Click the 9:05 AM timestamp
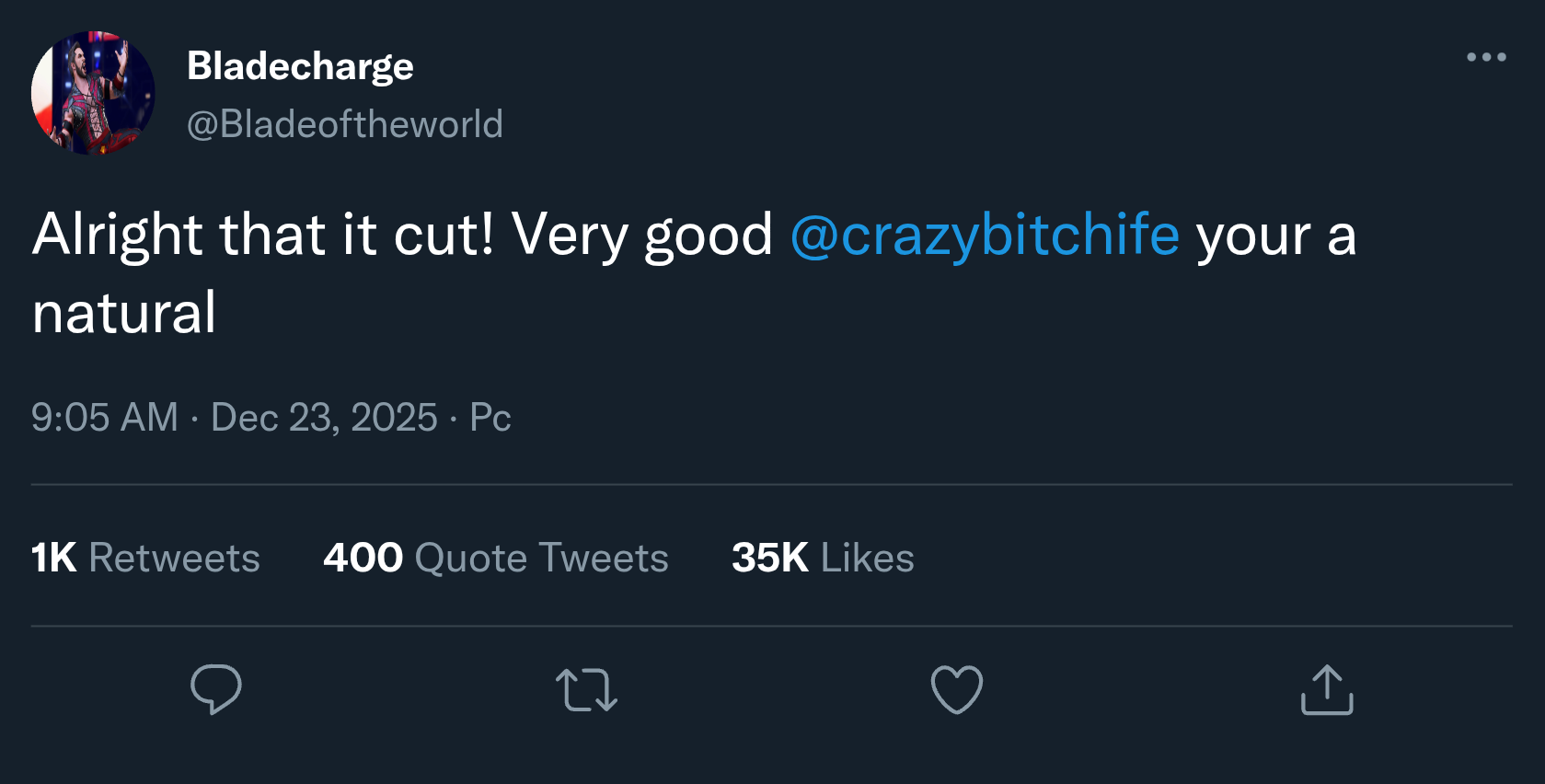Viewport: 1545px width, 784px height. (x=105, y=418)
